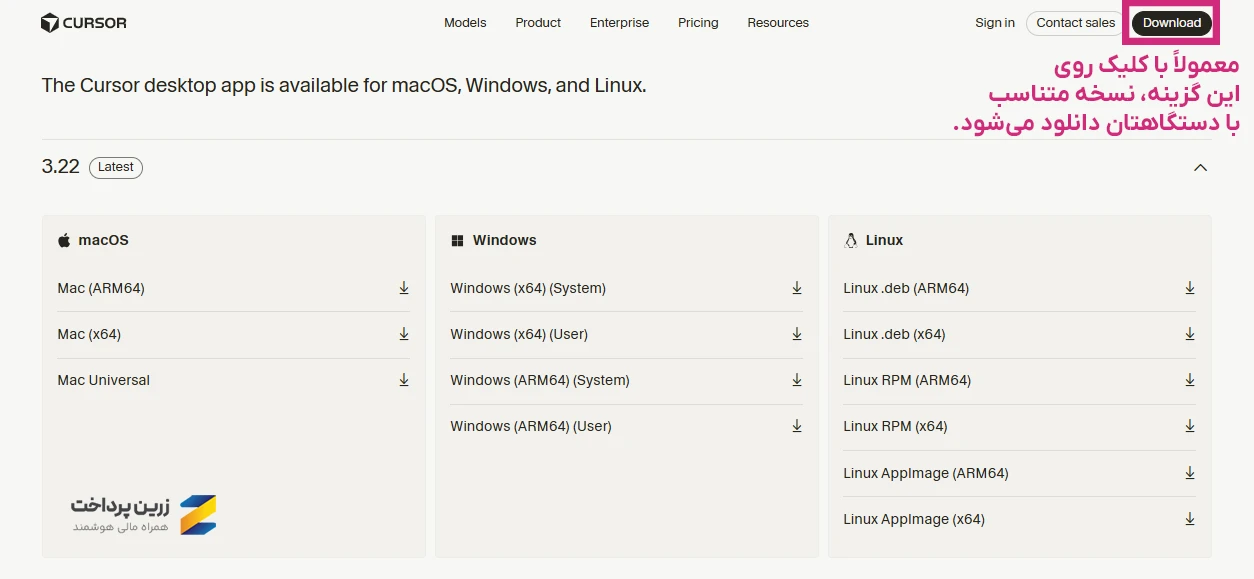Select the Mac (ARM64) download link
This screenshot has width=1254, height=579.
point(101,288)
